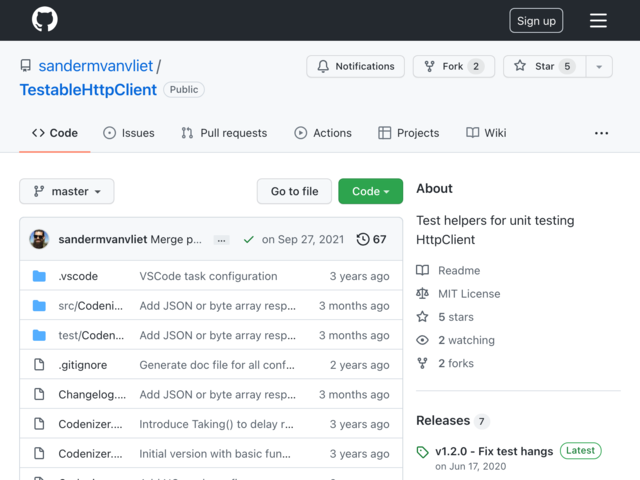Click the .gitignore file icon
This screenshot has width=640, height=480.
[x=39, y=365]
